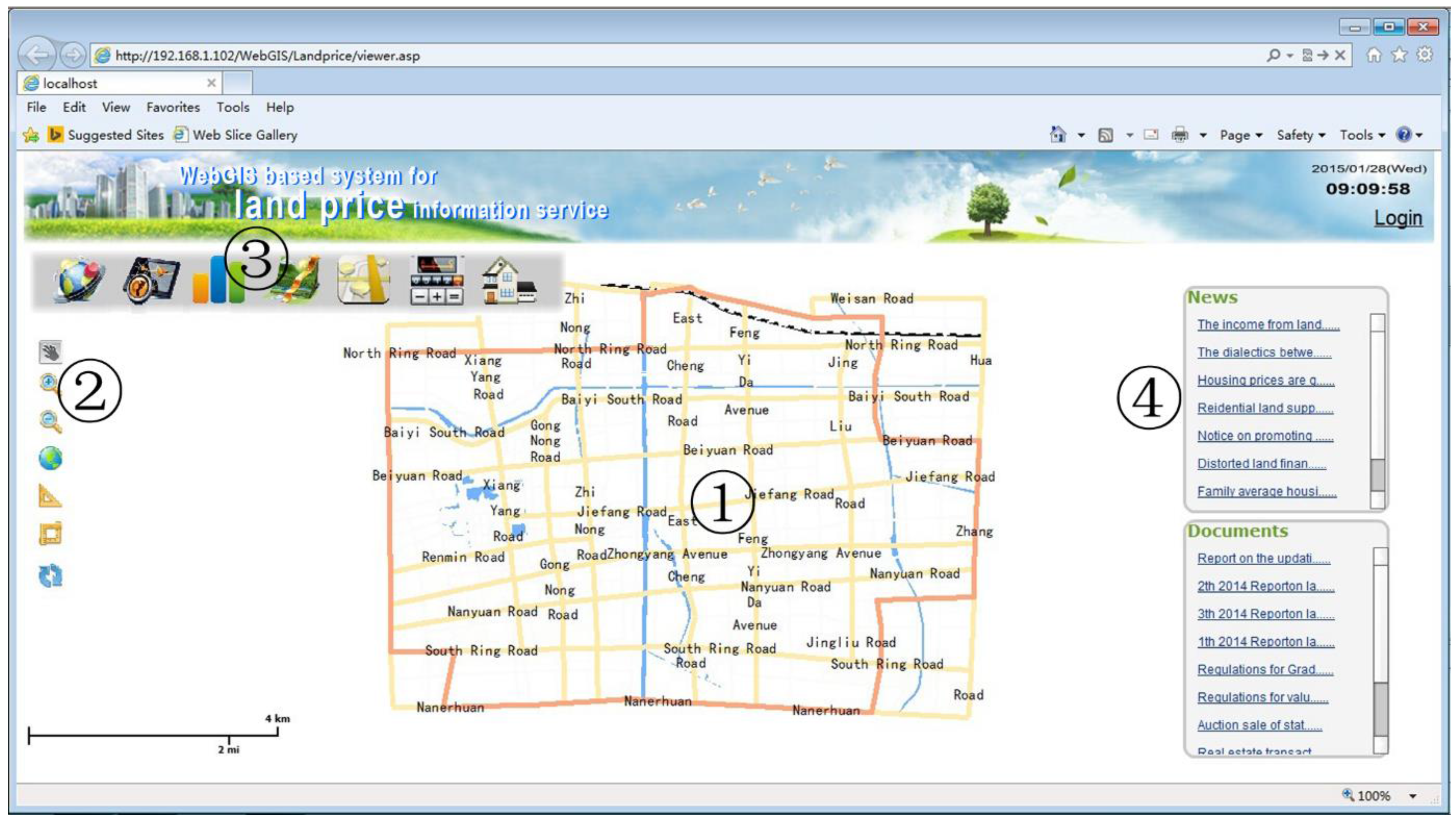
Task: Click Add to Favorites bar star icon
Action: 31,135
